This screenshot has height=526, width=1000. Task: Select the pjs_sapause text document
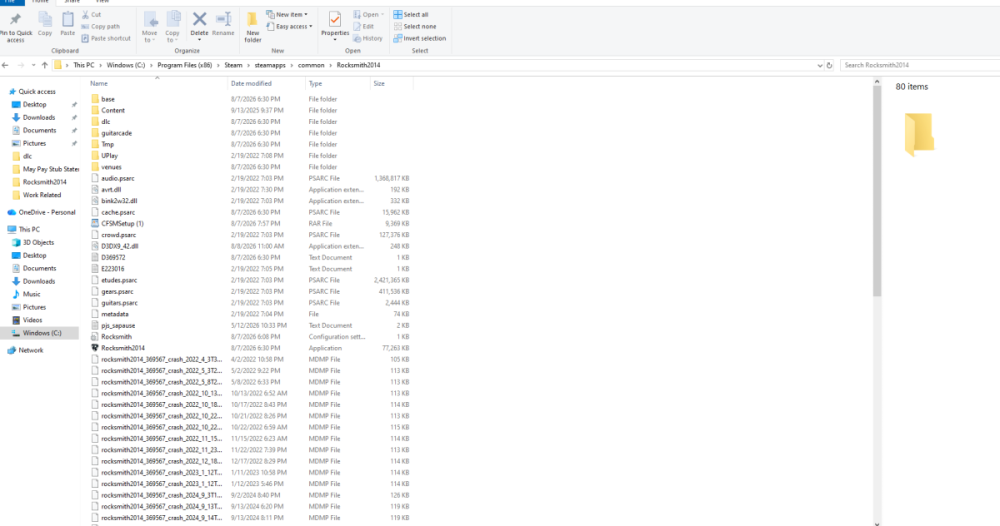click(118, 325)
